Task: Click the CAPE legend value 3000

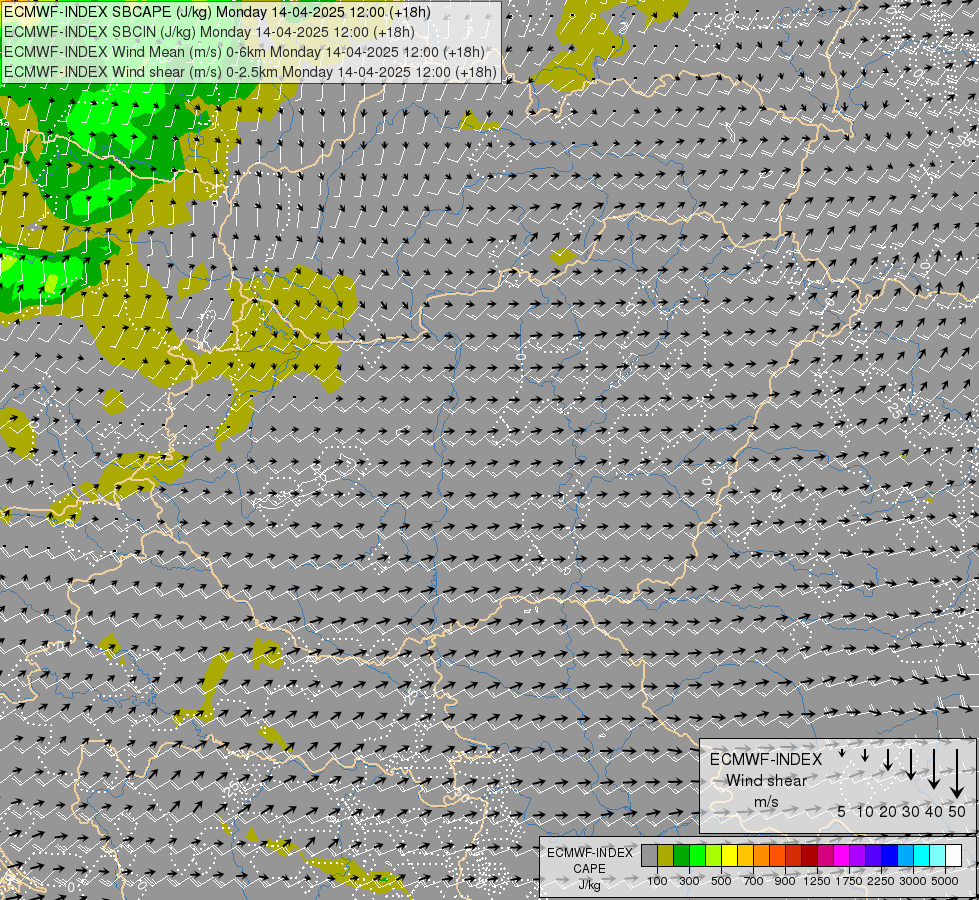Action: point(913,881)
